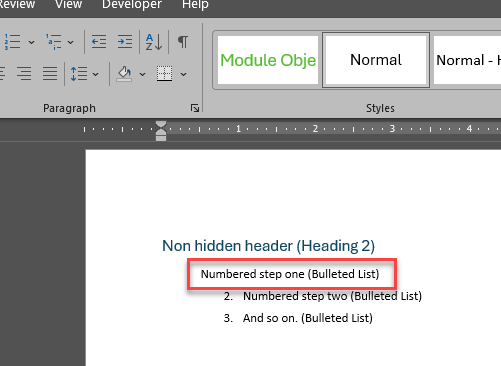This screenshot has height=366, width=501.
Task: Sort text alphabetically A to Z
Action: click(154, 42)
